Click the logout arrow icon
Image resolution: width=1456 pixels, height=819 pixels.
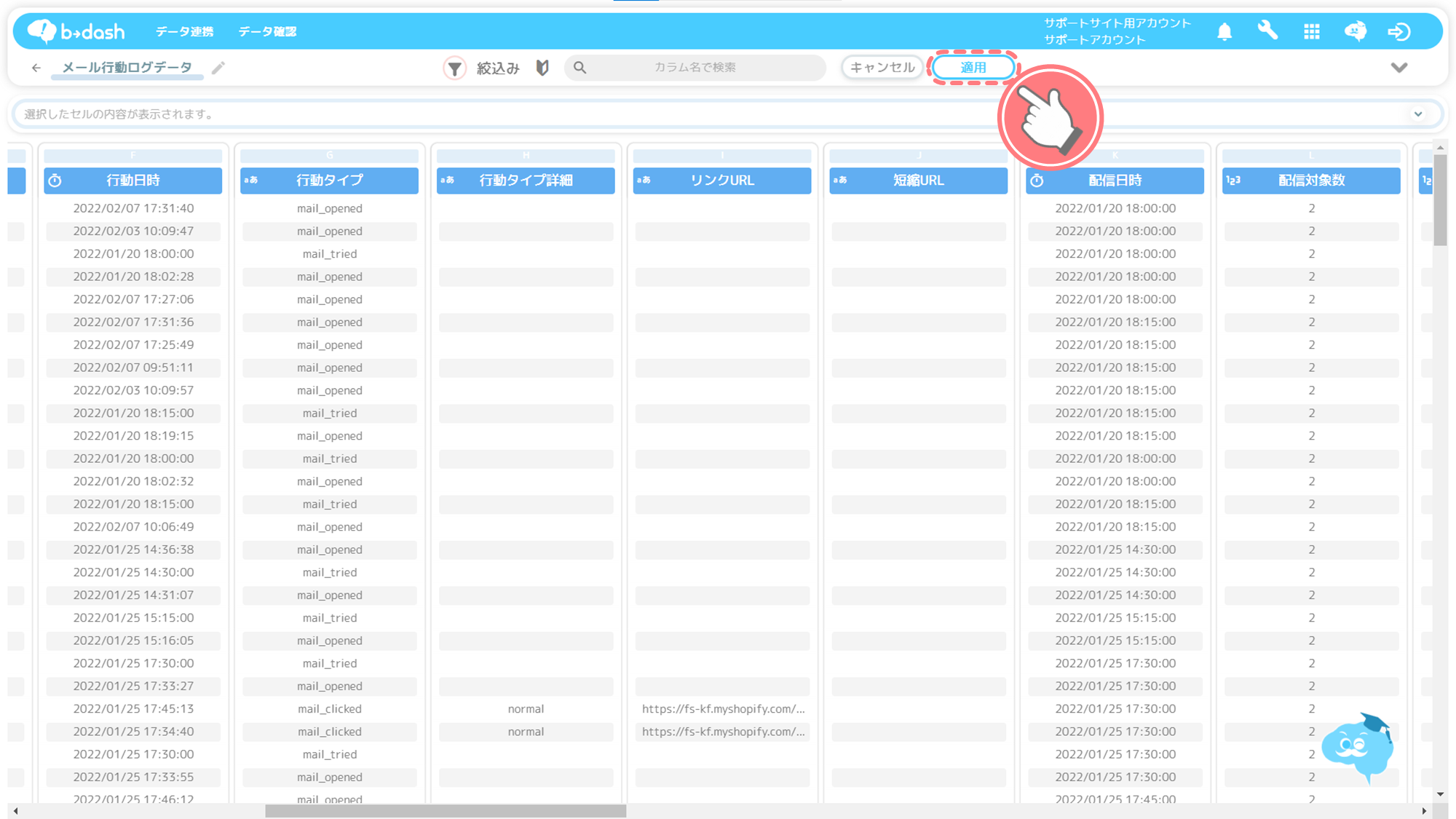1398,31
